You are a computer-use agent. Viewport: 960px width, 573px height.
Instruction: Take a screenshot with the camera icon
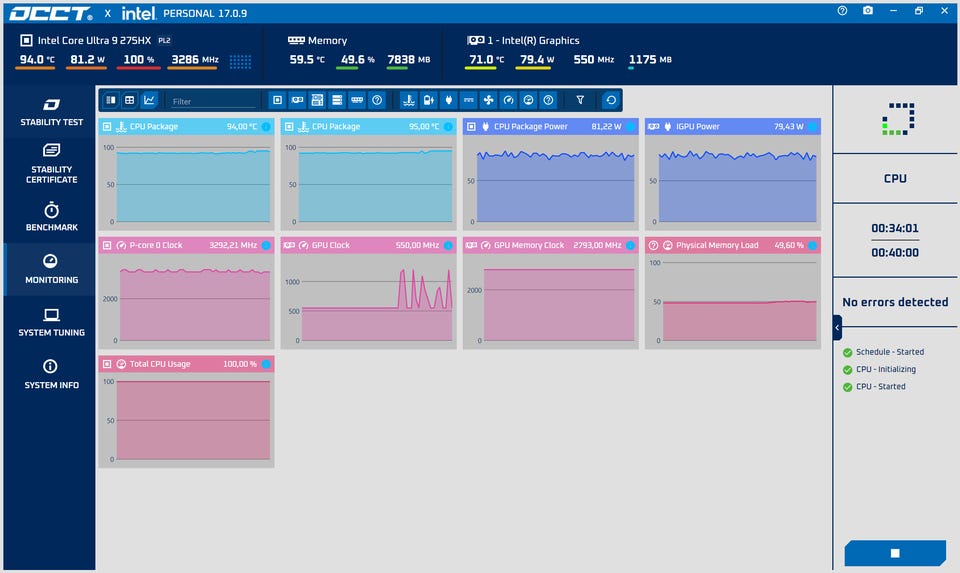pyautogui.click(x=868, y=10)
